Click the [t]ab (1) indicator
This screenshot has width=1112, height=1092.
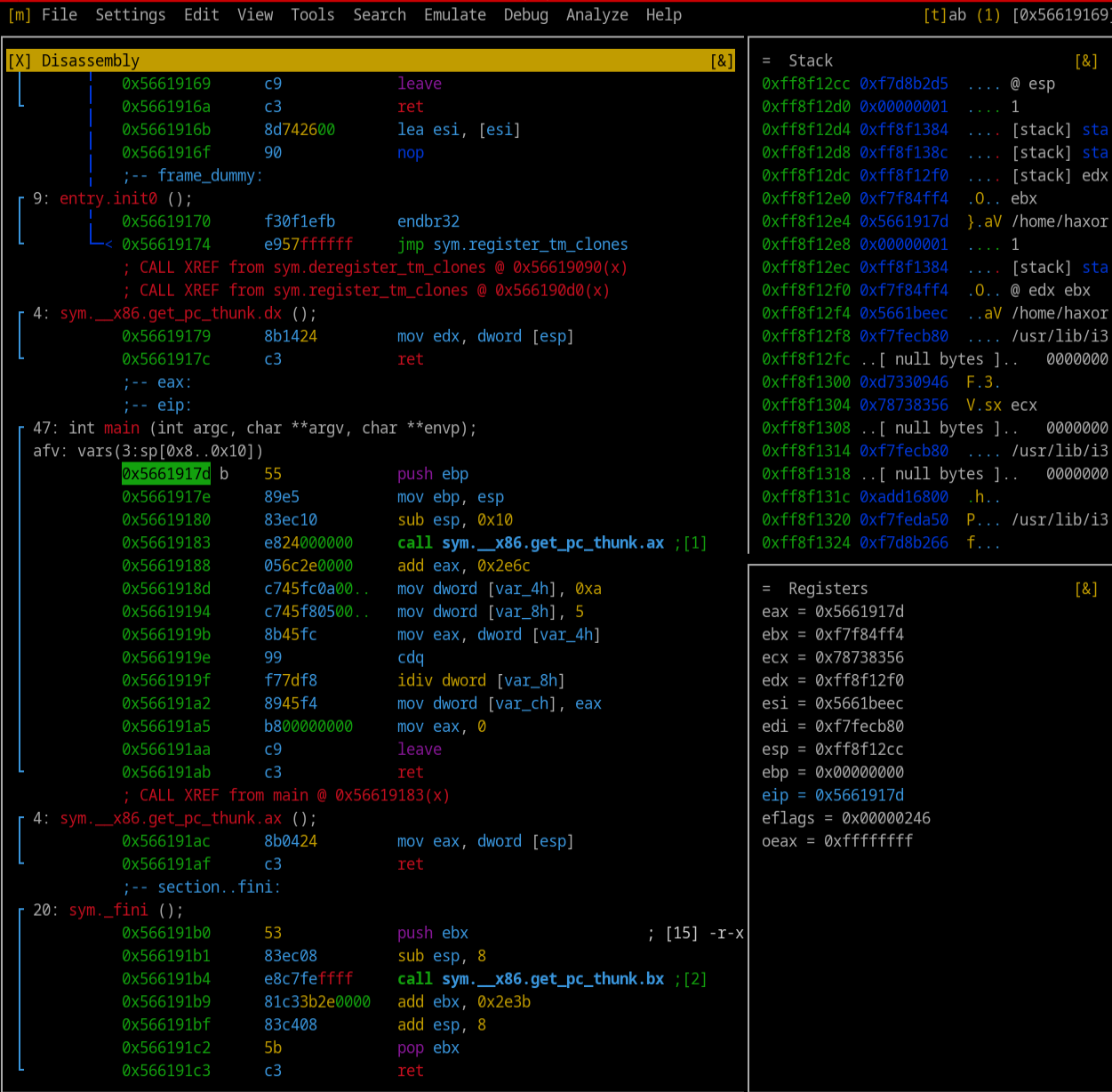click(962, 15)
